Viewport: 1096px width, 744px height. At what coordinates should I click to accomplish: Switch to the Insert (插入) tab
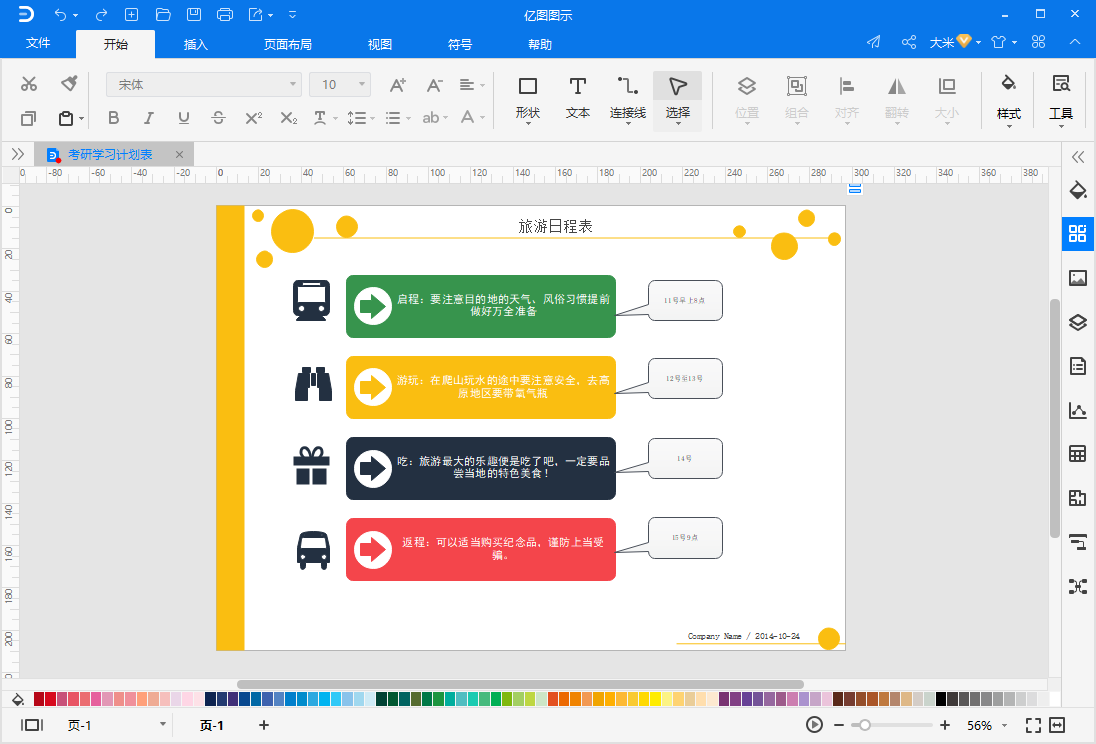tap(196, 45)
